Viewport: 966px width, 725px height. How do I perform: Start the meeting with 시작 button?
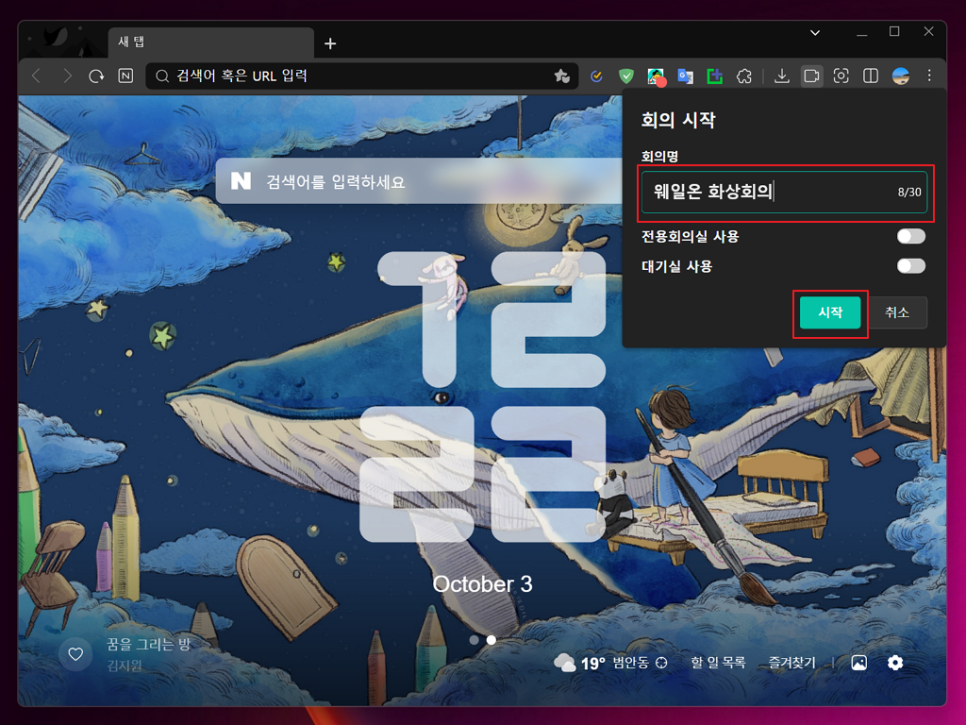pos(830,313)
